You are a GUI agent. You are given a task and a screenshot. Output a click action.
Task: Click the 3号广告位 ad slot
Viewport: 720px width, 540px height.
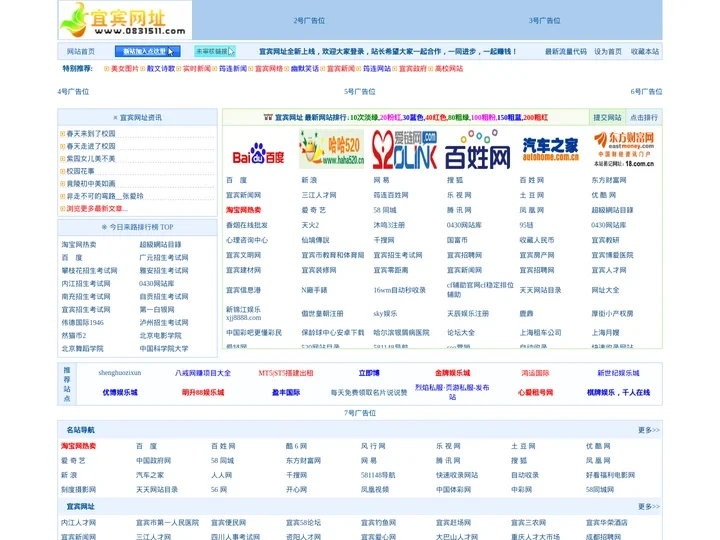[x=544, y=21]
